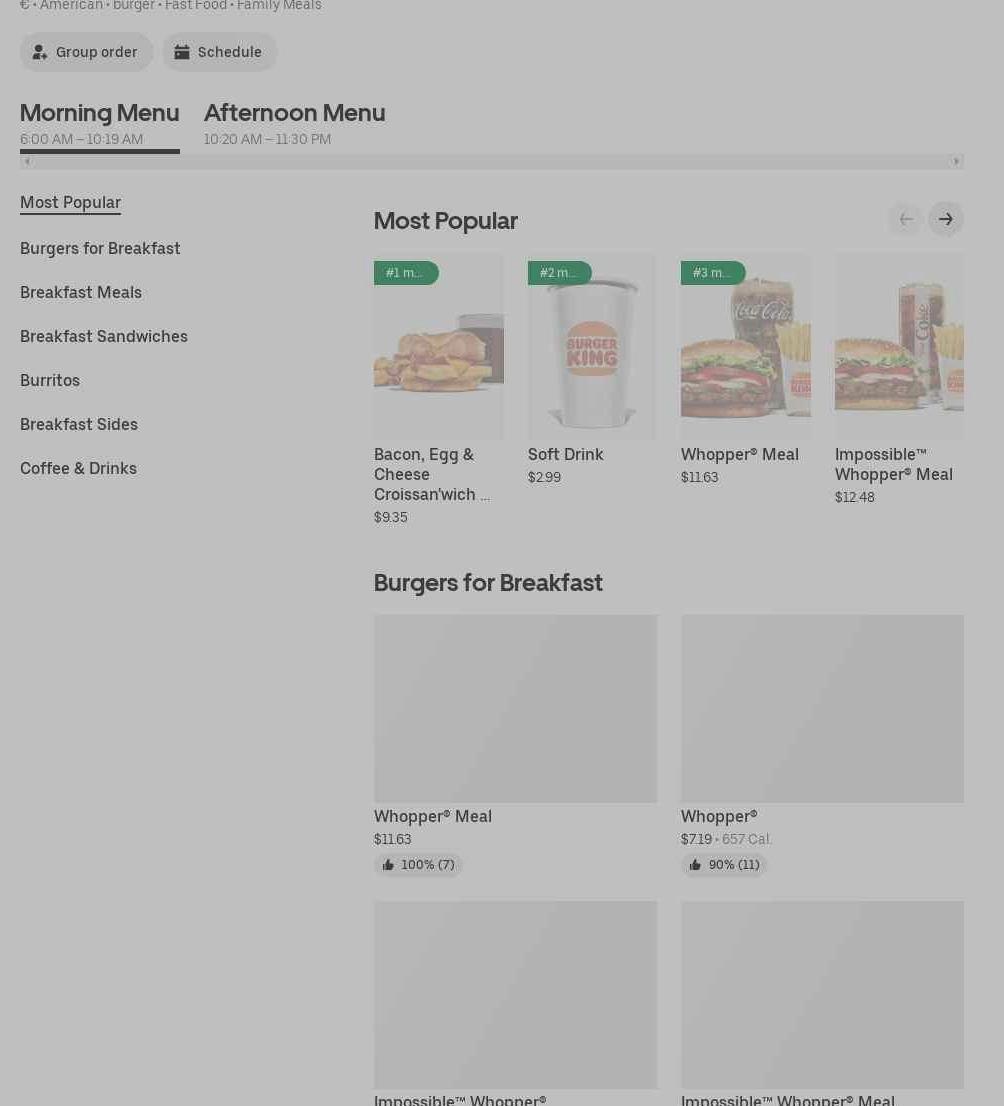Screen dimensions: 1004x1106
Task: Navigate to Burritos category
Action: pos(50,380)
